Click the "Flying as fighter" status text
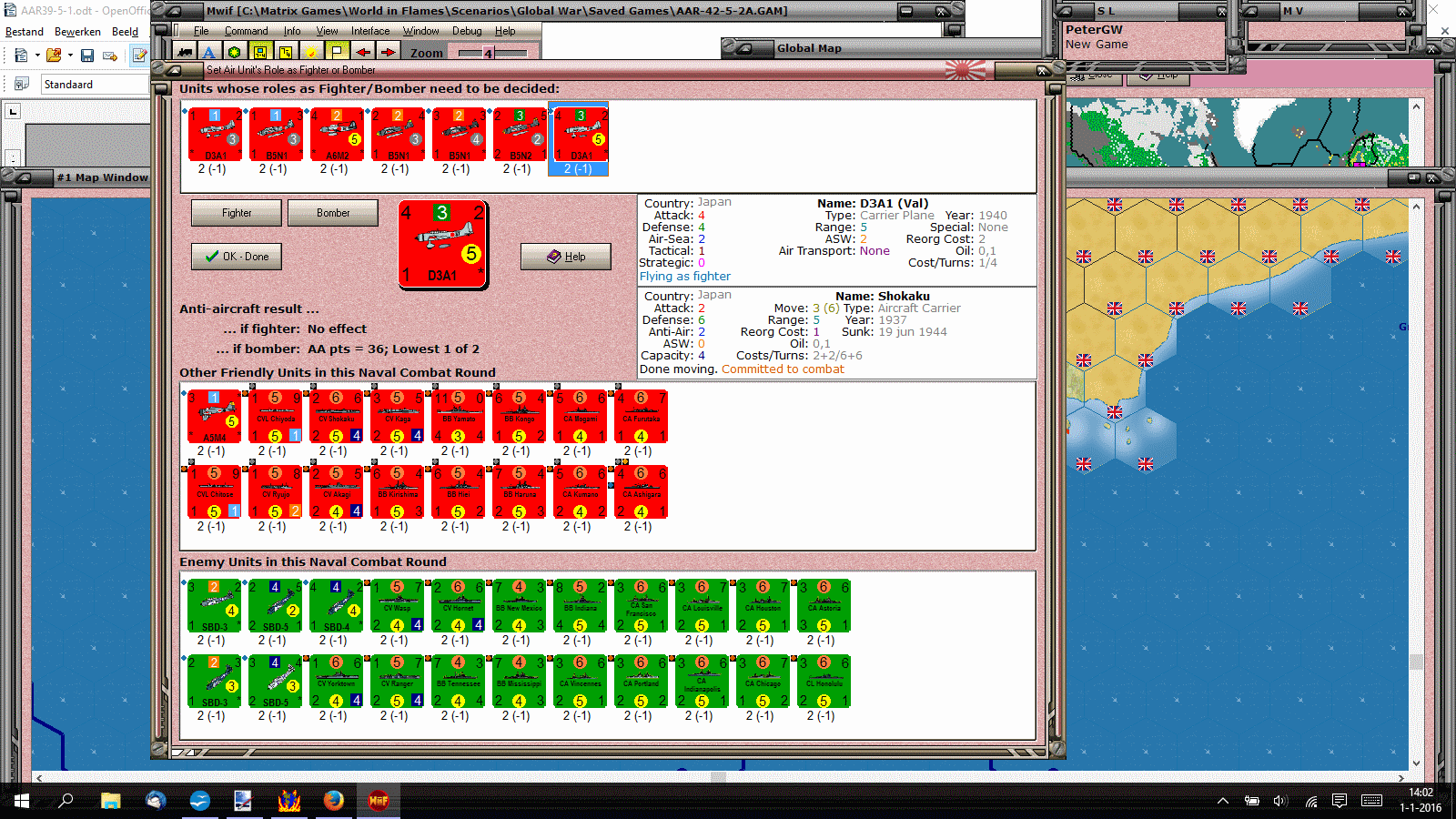1456x819 pixels. tap(685, 277)
